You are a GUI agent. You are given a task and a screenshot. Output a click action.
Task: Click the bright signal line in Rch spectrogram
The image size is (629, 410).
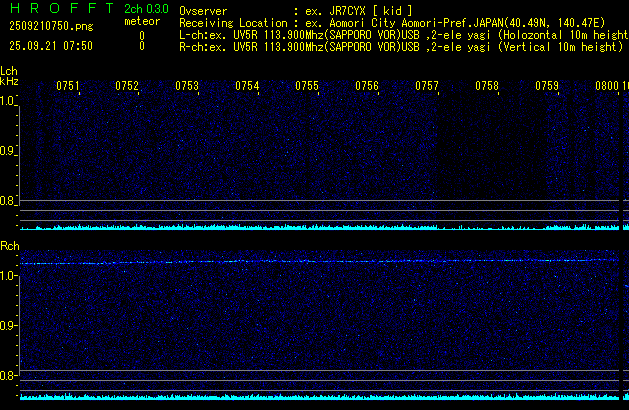click(320, 261)
